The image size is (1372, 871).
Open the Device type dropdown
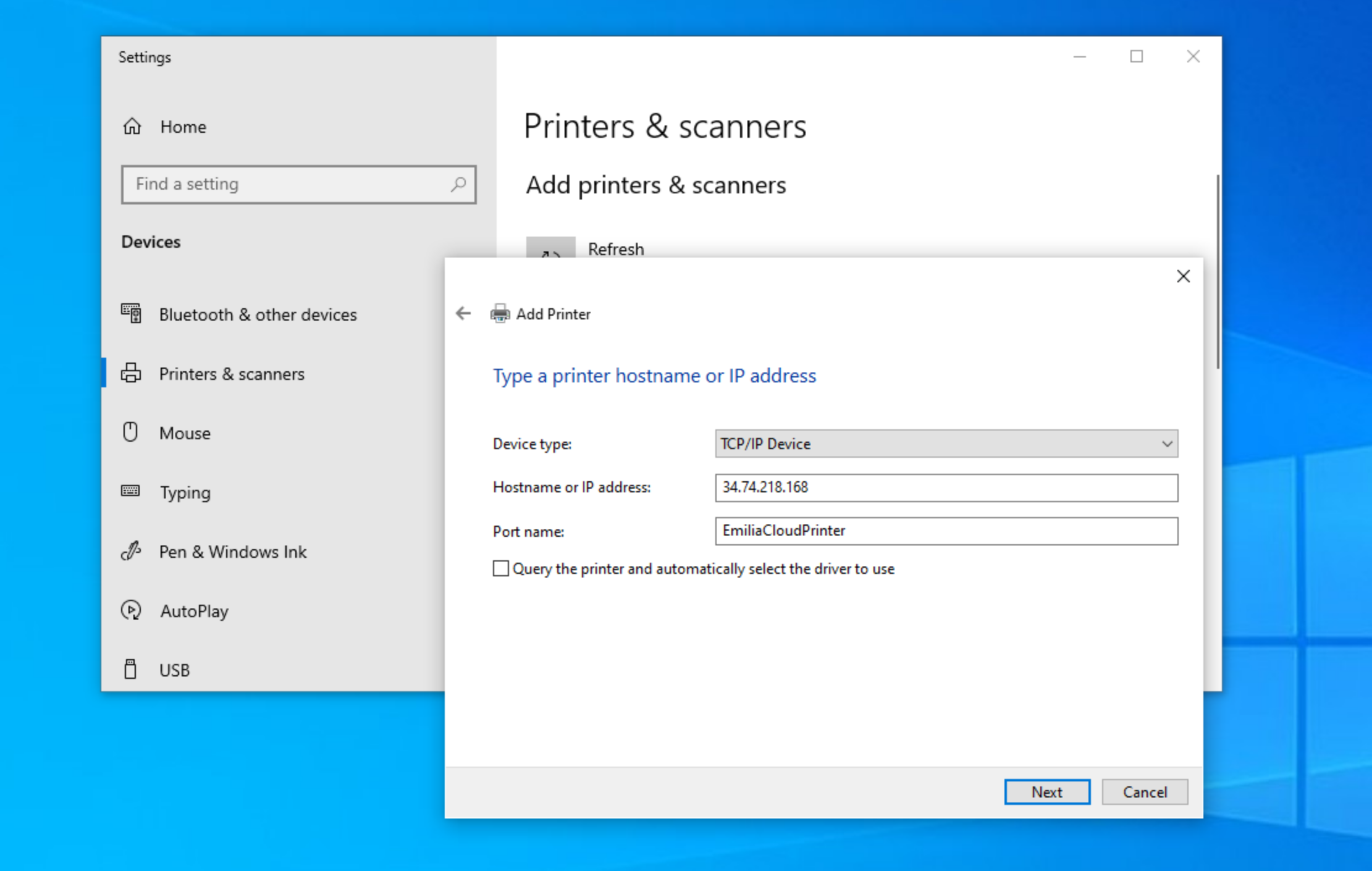point(946,444)
